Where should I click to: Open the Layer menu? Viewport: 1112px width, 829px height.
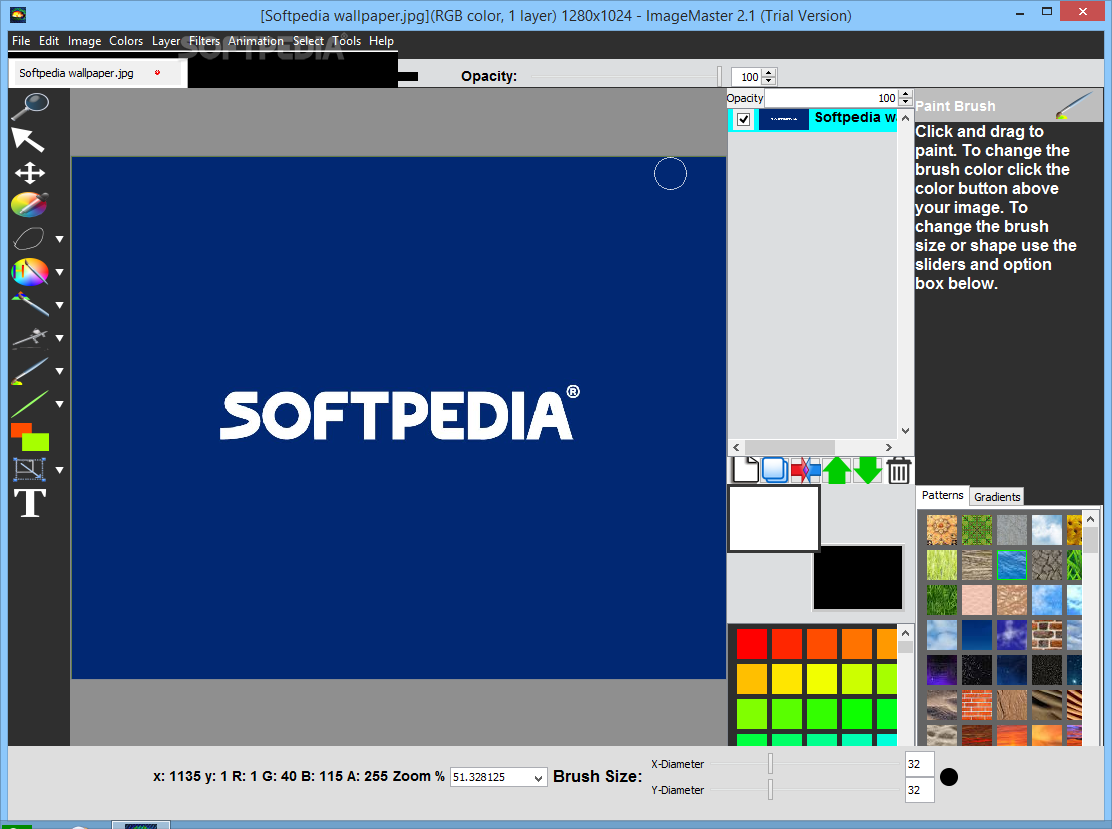click(166, 41)
